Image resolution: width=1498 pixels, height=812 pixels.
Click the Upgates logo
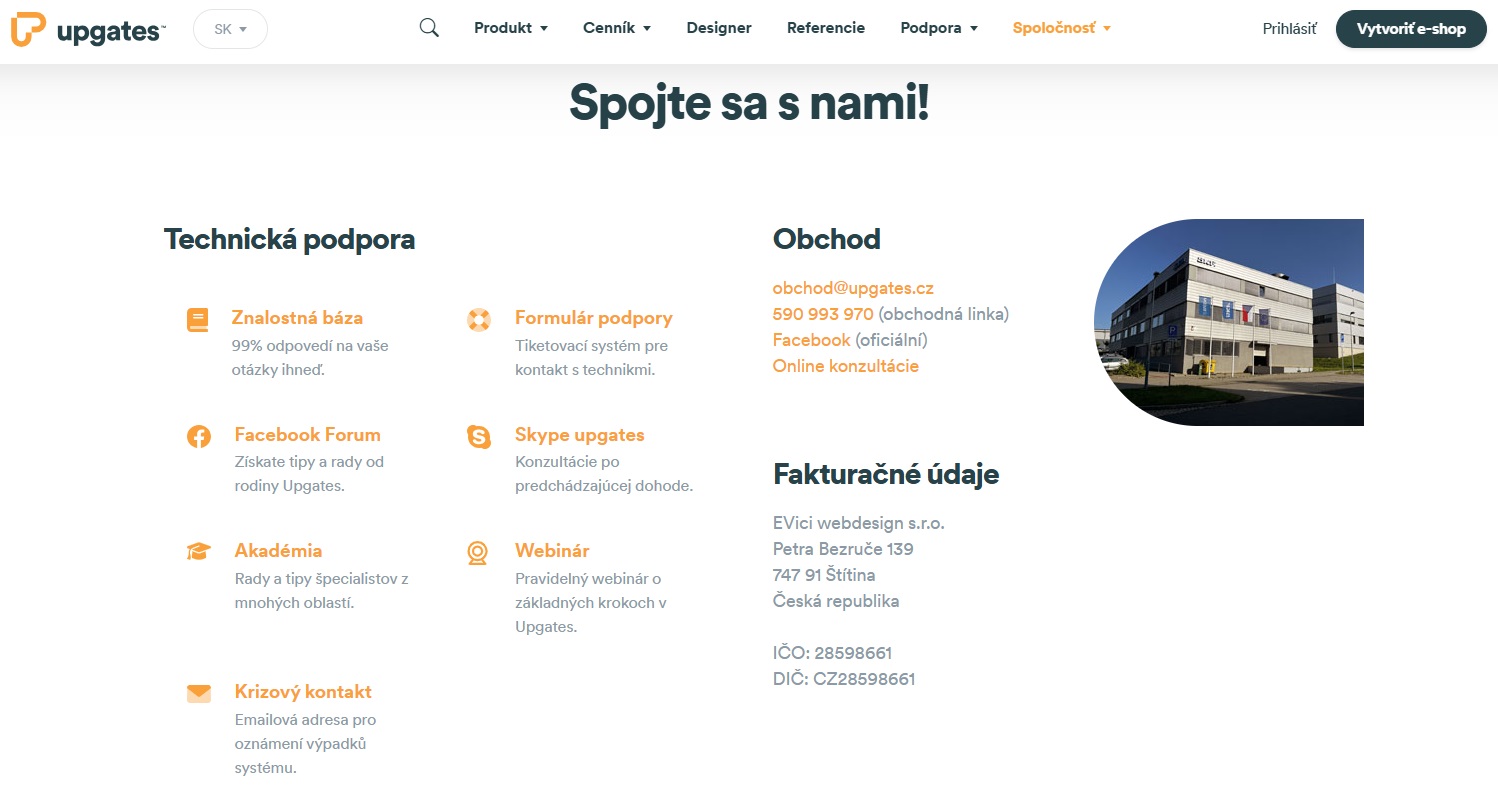[x=88, y=30]
